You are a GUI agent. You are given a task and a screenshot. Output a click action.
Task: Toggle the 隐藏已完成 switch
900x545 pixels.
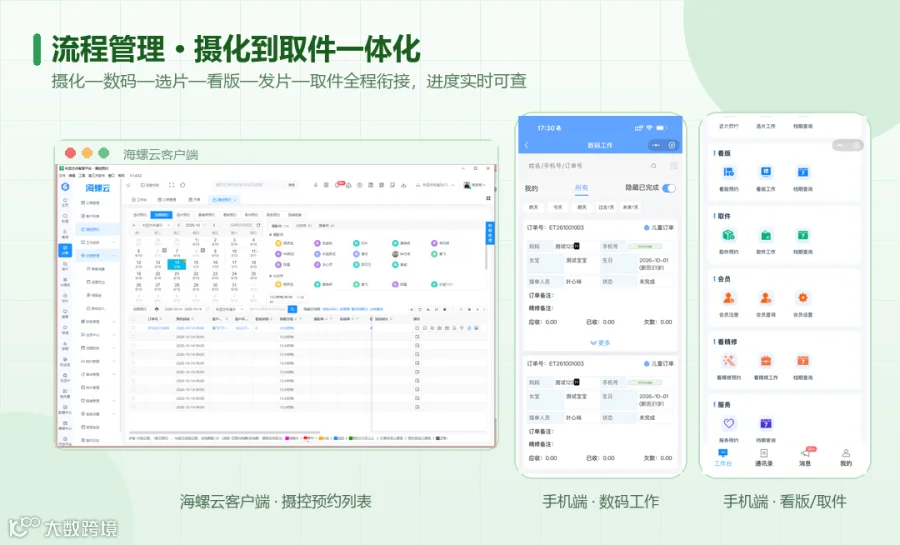click(x=669, y=188)
